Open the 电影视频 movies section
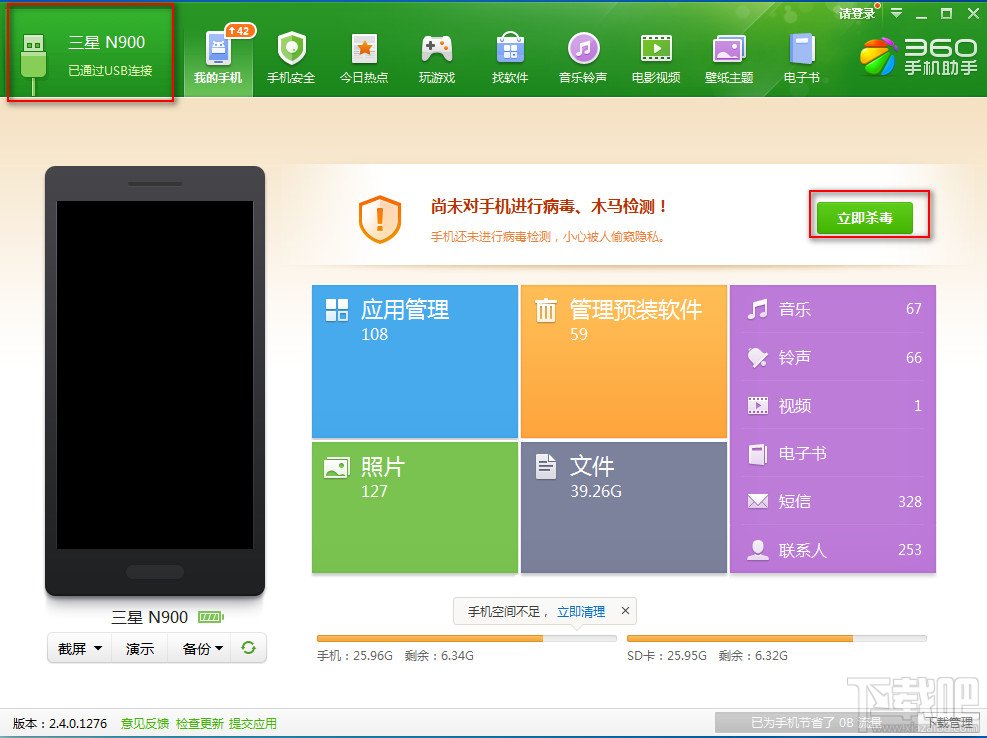The height and width of the screenshot is (738, 987). [655, 55]
